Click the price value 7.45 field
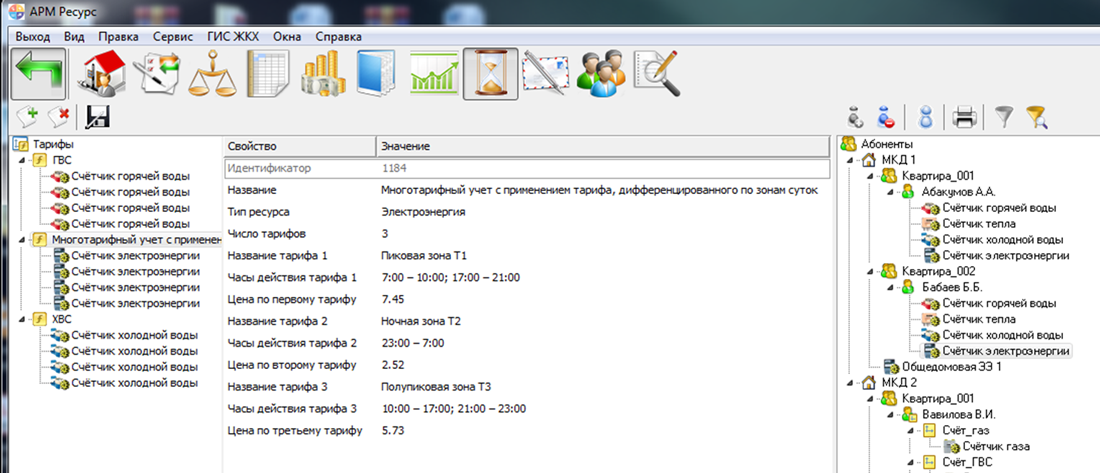 coord(393,299)
